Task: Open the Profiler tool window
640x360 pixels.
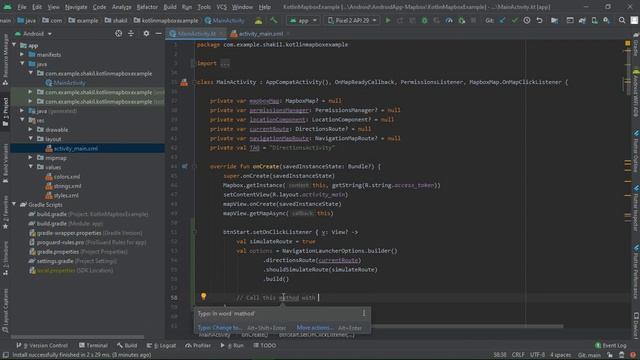Action: pyautogui.click(x=198, y=345)
